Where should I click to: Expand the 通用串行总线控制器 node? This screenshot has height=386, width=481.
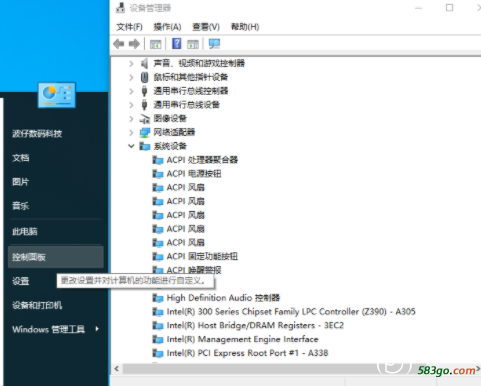(x=131, y=91)
